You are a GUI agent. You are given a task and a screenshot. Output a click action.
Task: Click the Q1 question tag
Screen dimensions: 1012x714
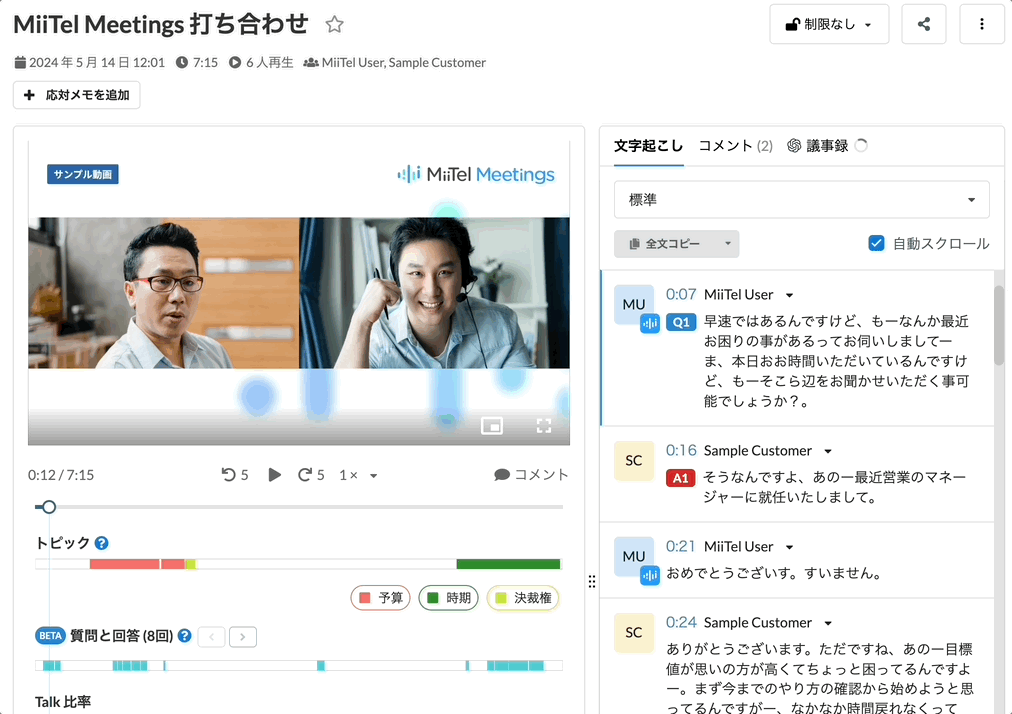681,322
